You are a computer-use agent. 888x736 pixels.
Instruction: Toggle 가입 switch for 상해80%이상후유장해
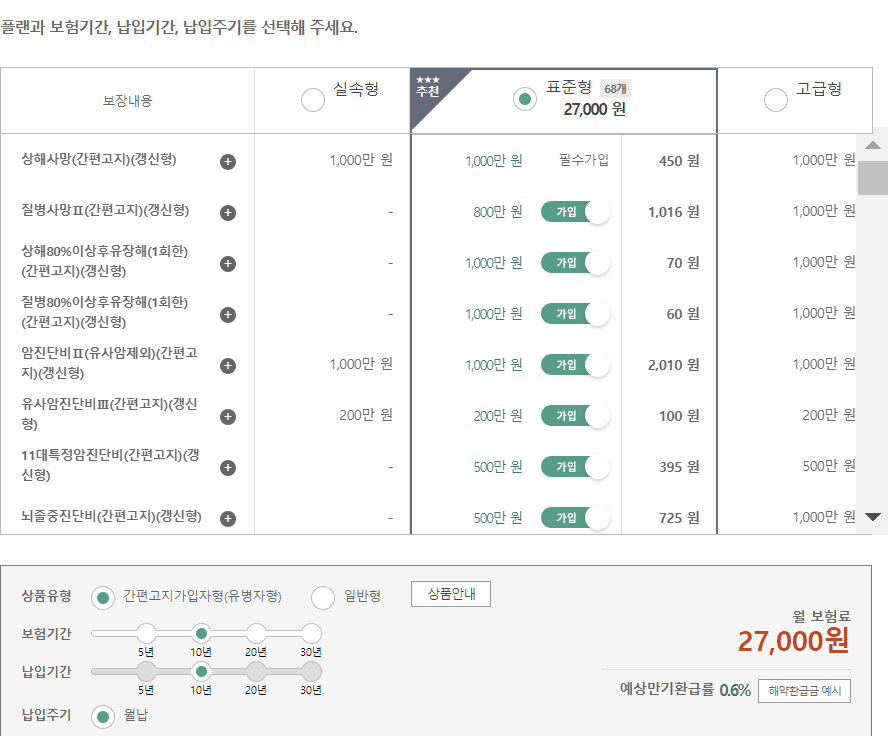click(575, 263)
